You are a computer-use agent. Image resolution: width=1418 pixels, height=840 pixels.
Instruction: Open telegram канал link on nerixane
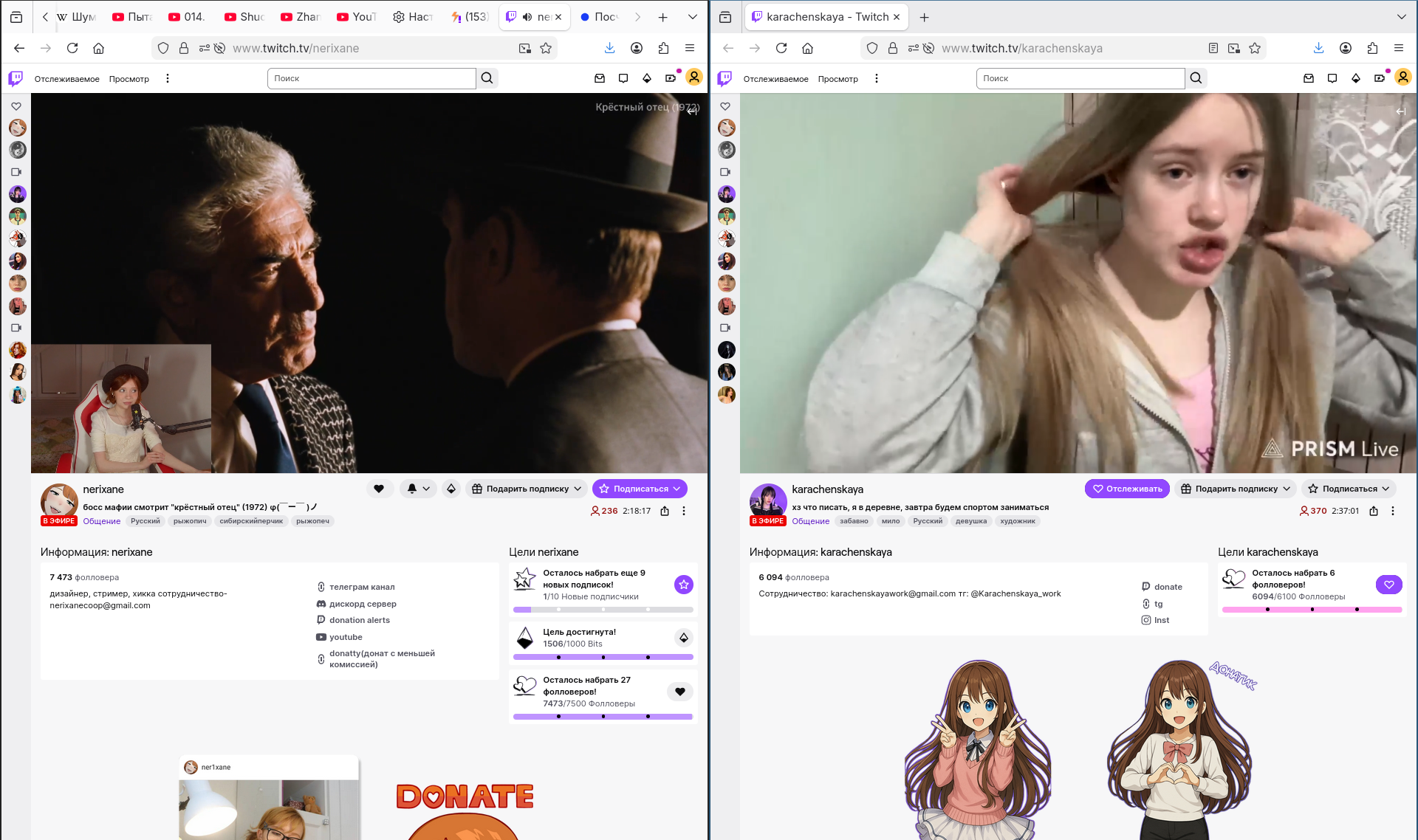click(361, 587)
